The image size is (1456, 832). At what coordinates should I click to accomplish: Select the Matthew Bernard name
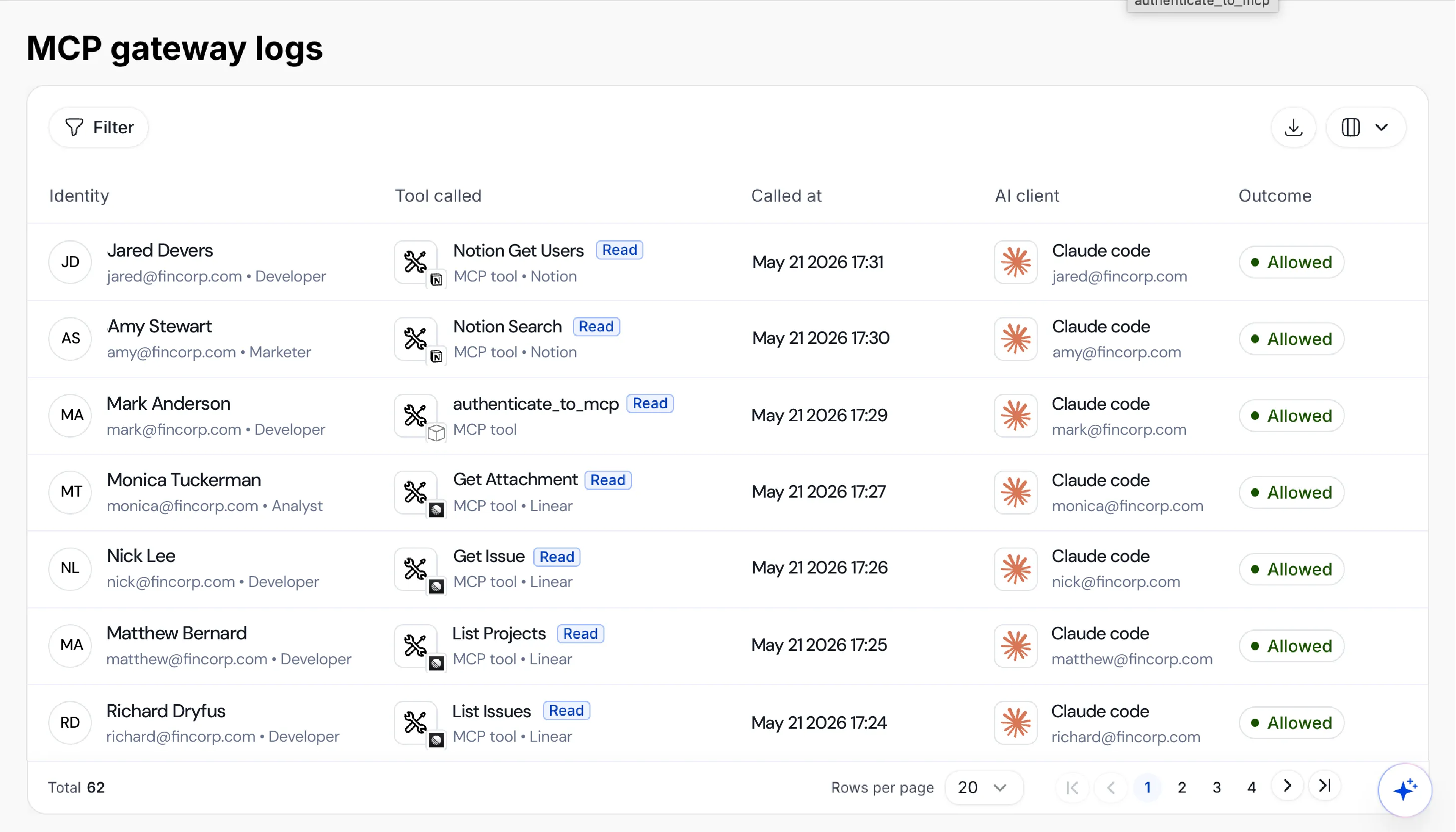point(177,633)
